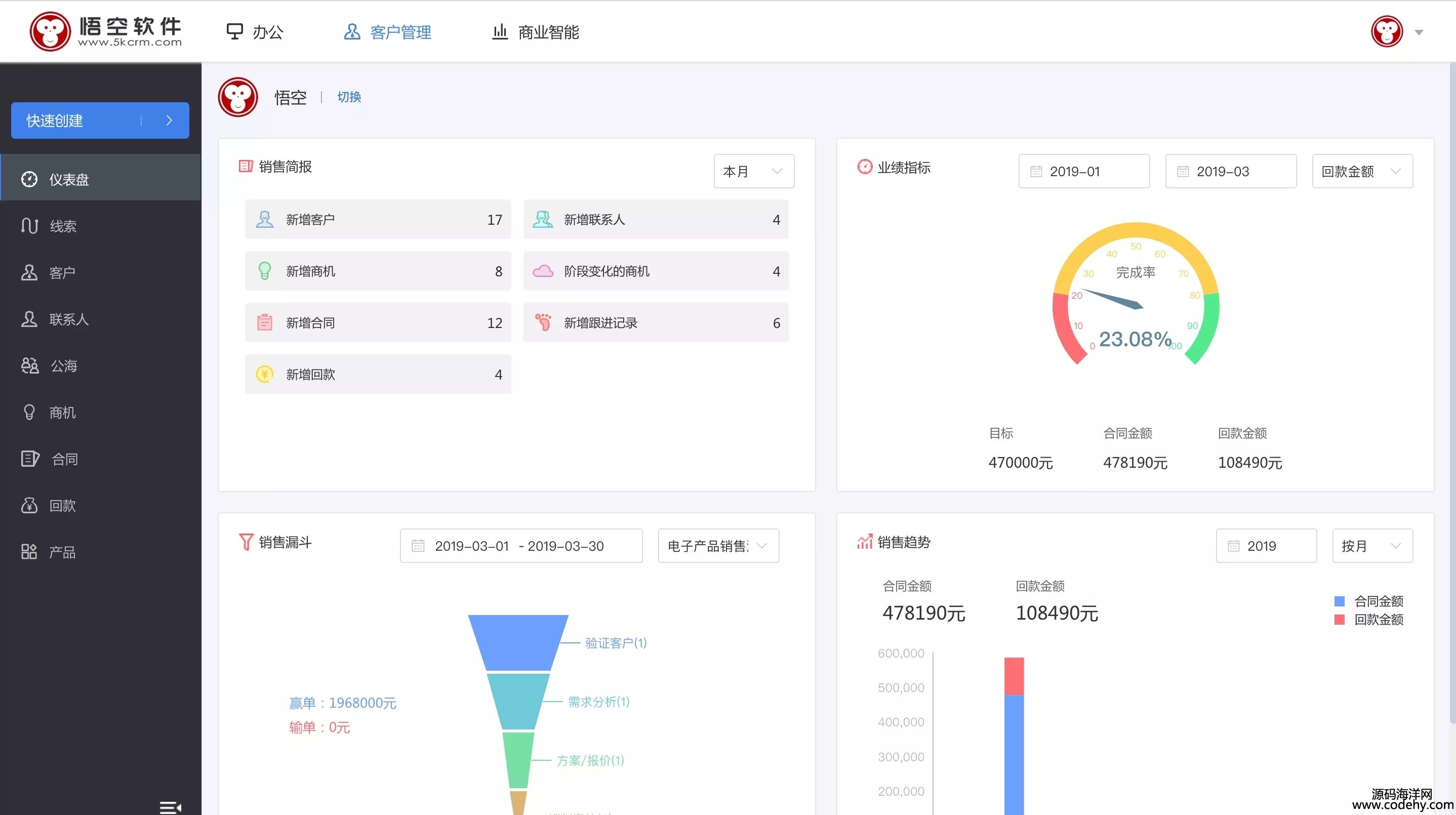Open the 按月 interval dropdown
The width and height of the screenshot is (1456, 815).
pyautogui.click(x=1372, y=546)
